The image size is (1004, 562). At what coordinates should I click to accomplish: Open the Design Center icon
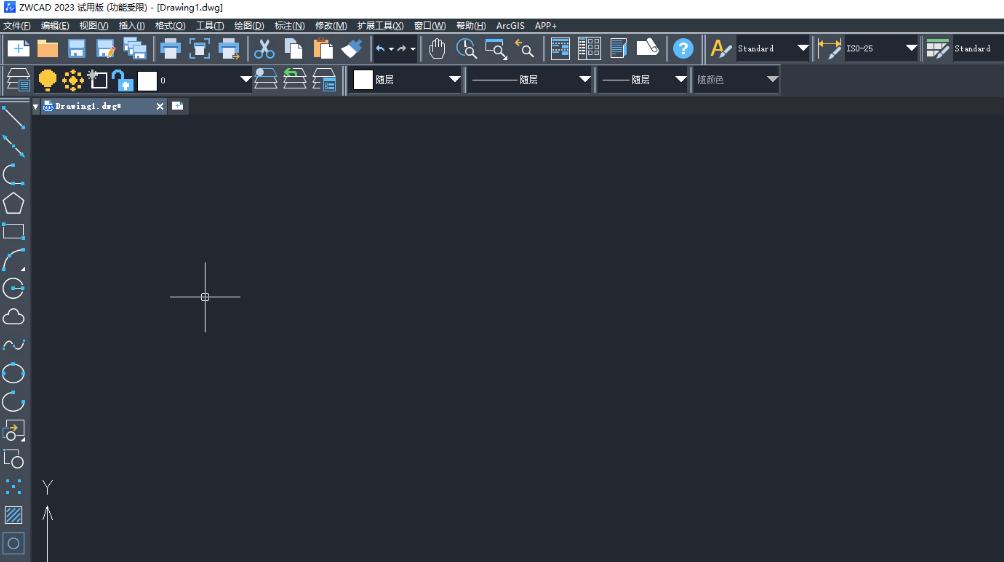click(x=589, y=49)
